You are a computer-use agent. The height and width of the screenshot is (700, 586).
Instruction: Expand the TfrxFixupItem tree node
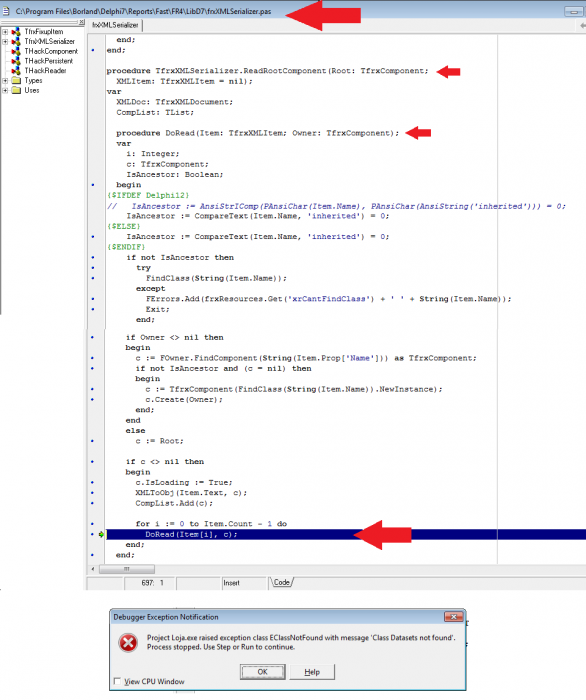point(5,32)
